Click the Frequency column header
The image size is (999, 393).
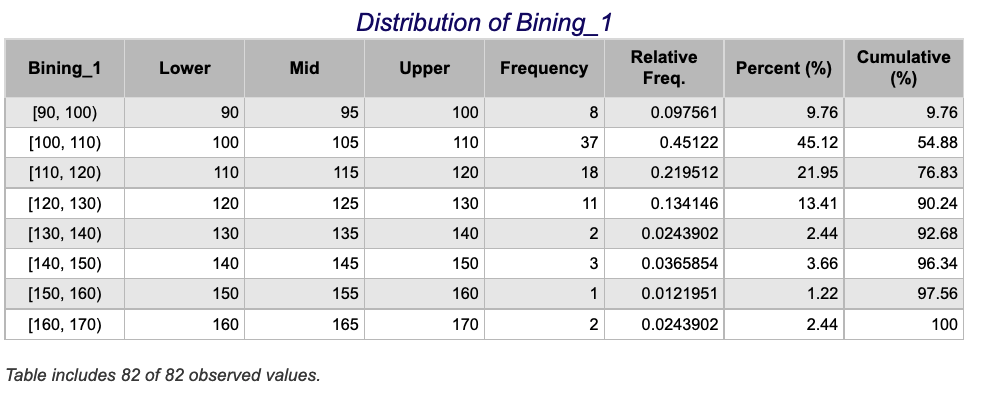pos(544,68)
